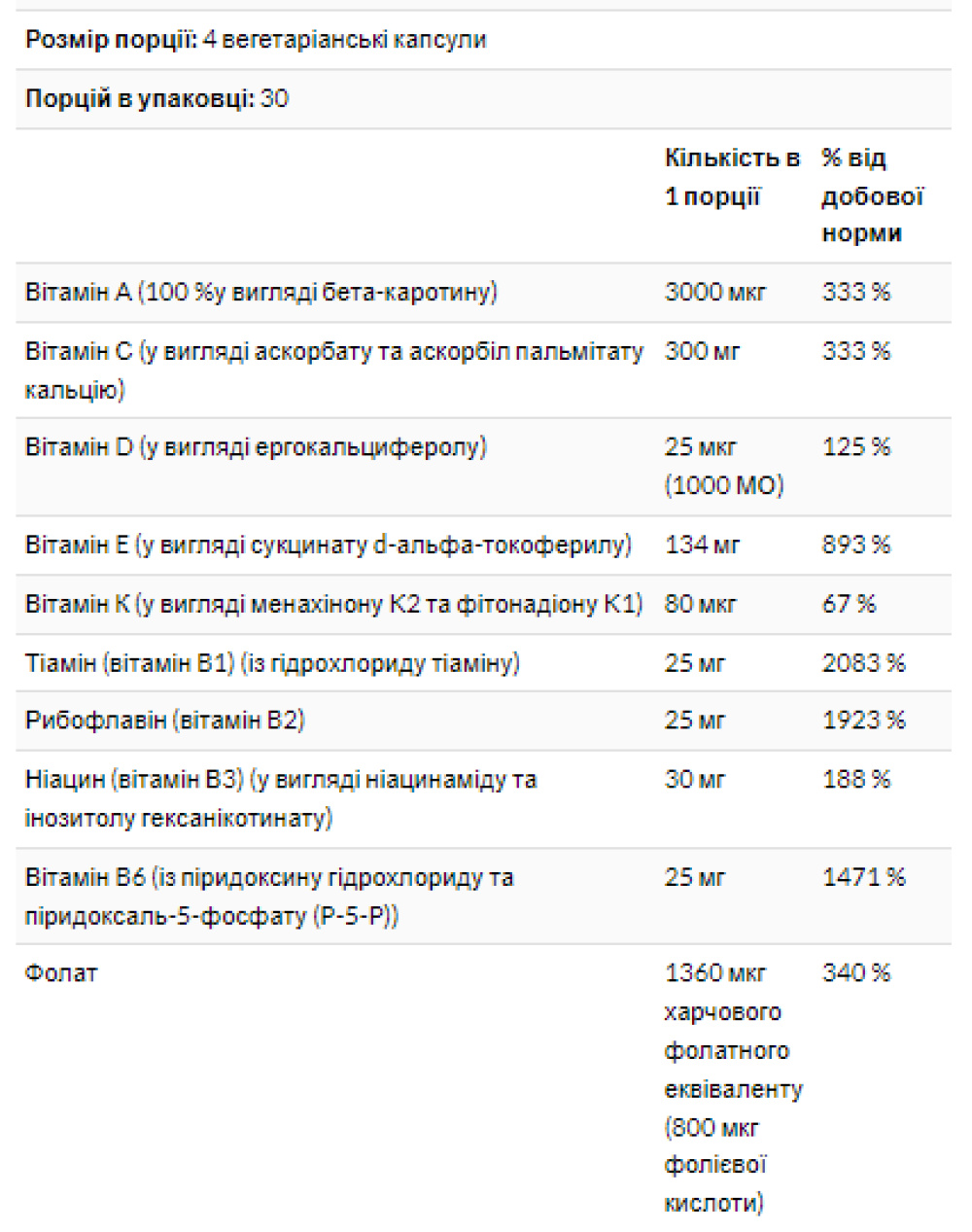This screenshot has height=1232, width=972.
Task: Select the Вітамін A beta-carotene row name
Action: [x=261, y=293]
